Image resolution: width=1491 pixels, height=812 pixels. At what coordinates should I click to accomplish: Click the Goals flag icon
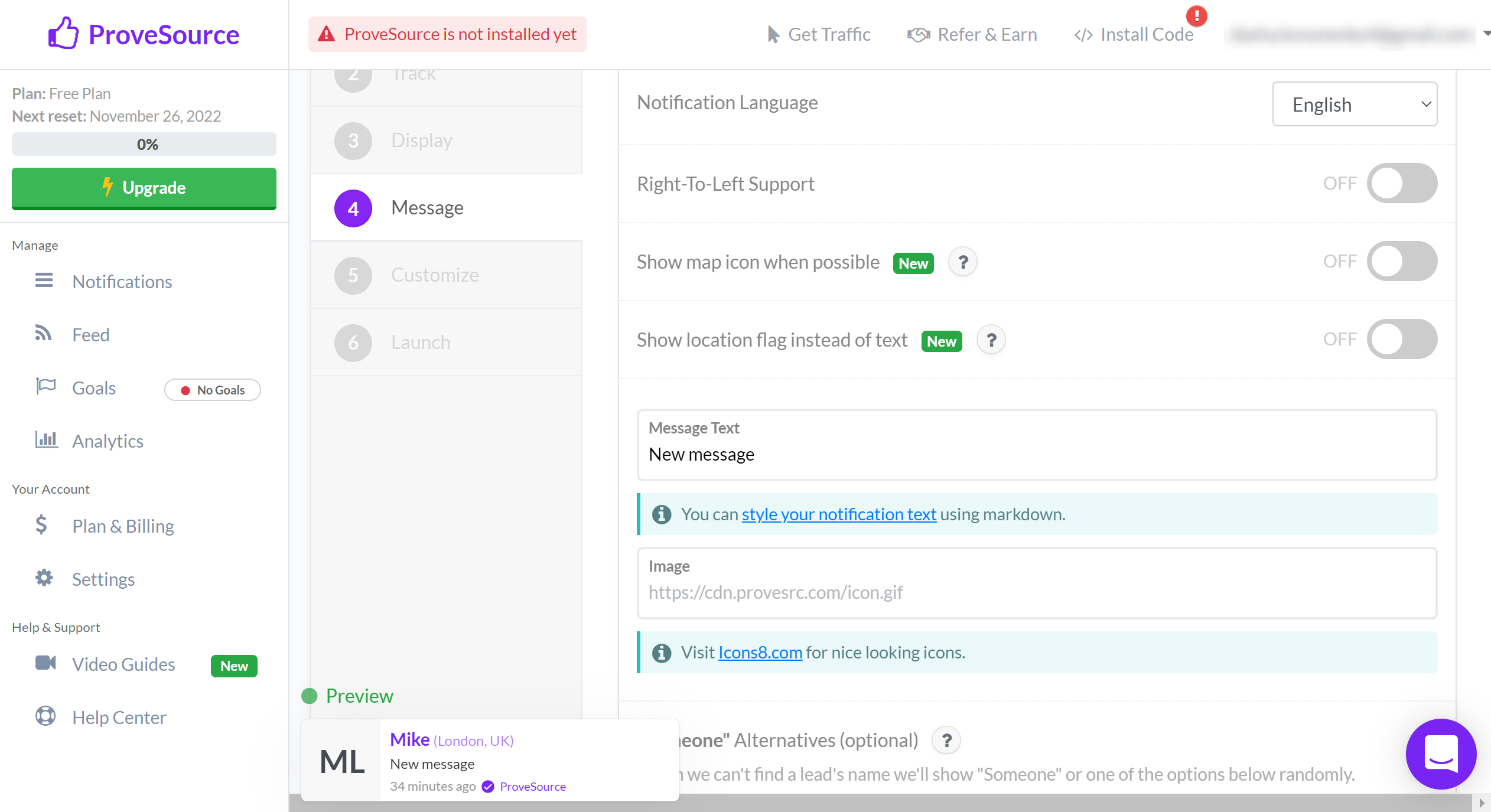(45, 386)
